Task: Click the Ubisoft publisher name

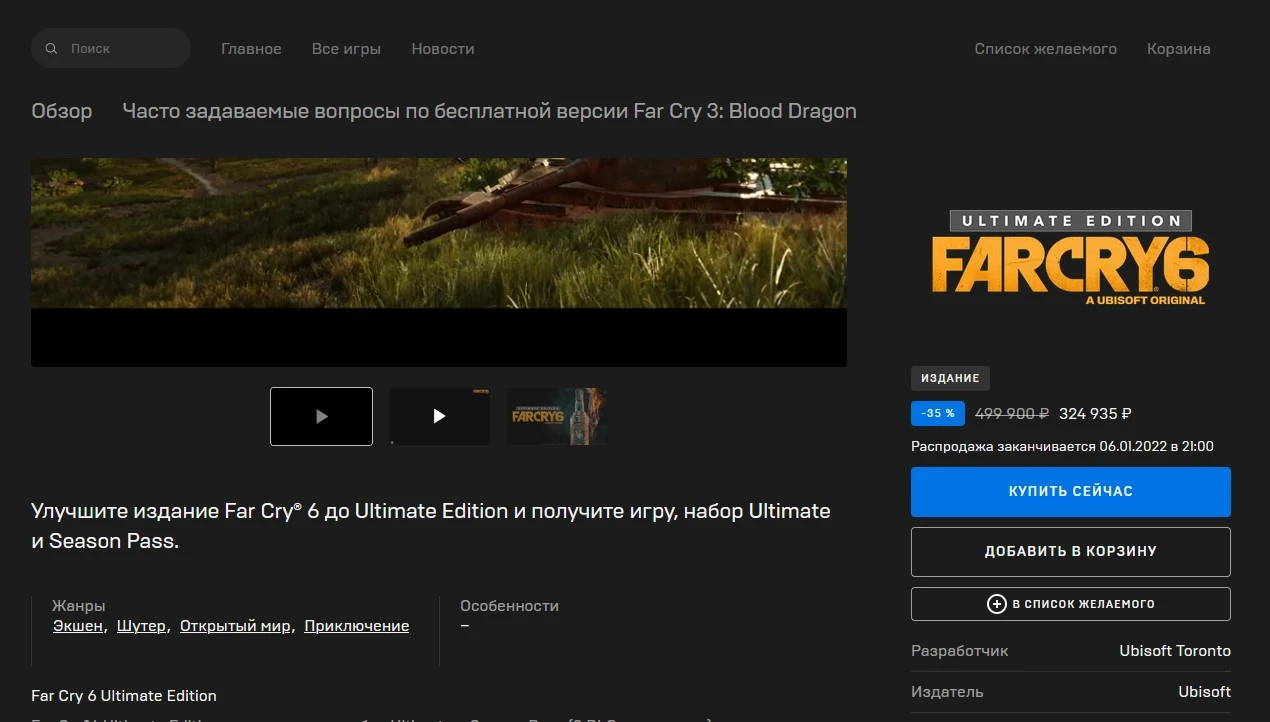Action: 1204,692
